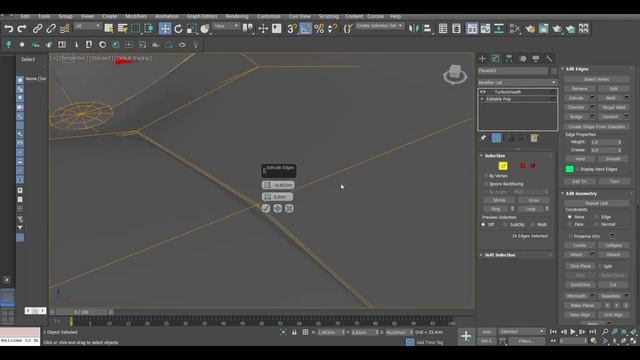Select the Face constraint radio

pos(570,224)
